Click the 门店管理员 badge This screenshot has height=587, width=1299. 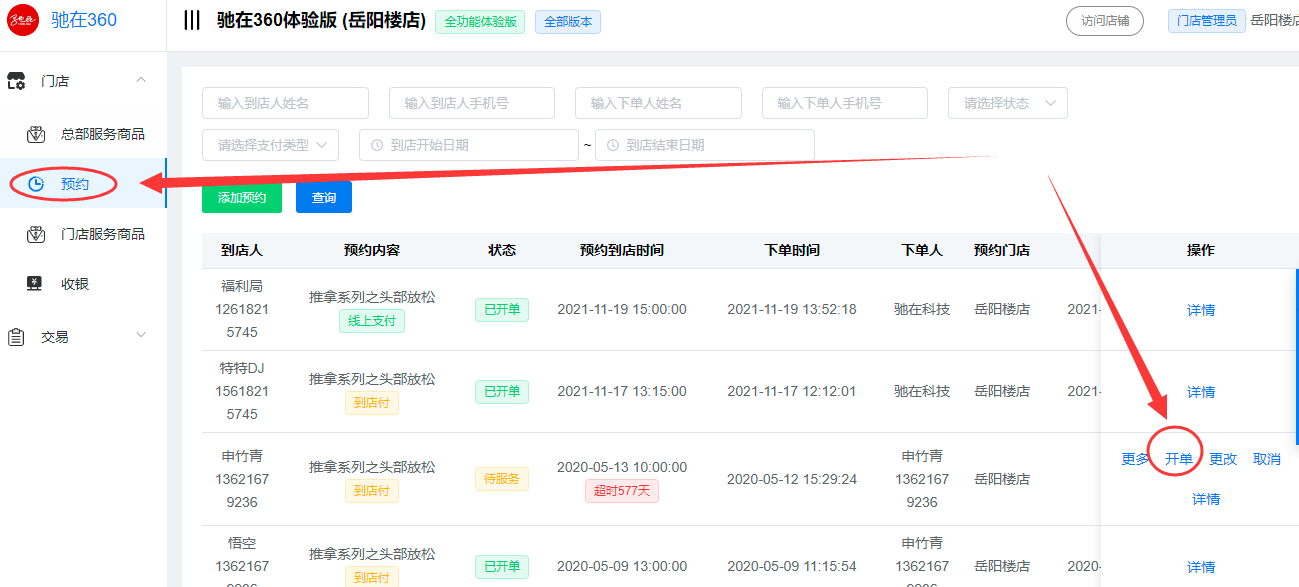[1207, 21]
